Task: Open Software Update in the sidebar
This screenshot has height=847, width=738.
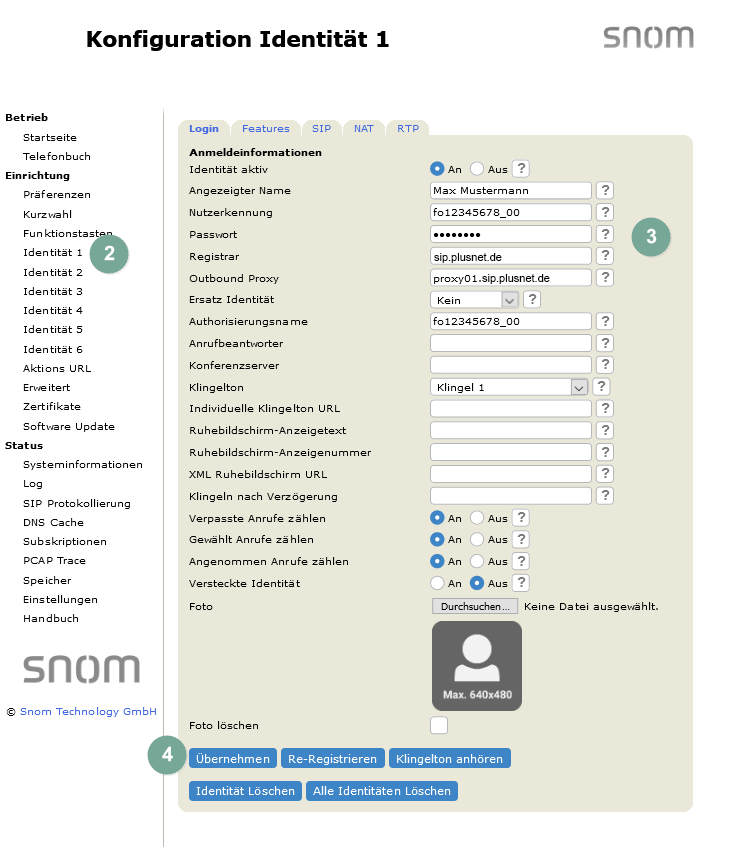Action: [69, 426]
